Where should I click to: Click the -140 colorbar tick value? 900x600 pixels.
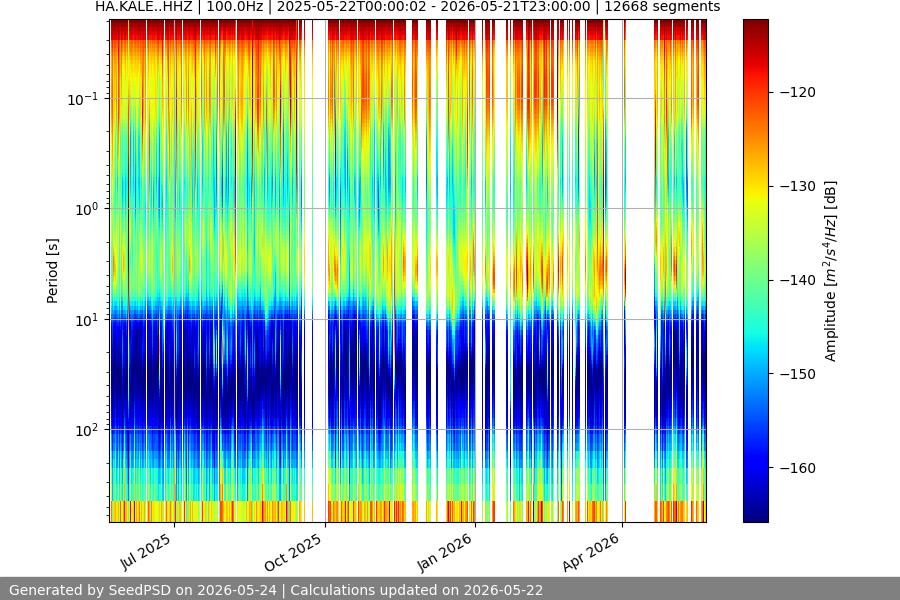click(798, 280)
